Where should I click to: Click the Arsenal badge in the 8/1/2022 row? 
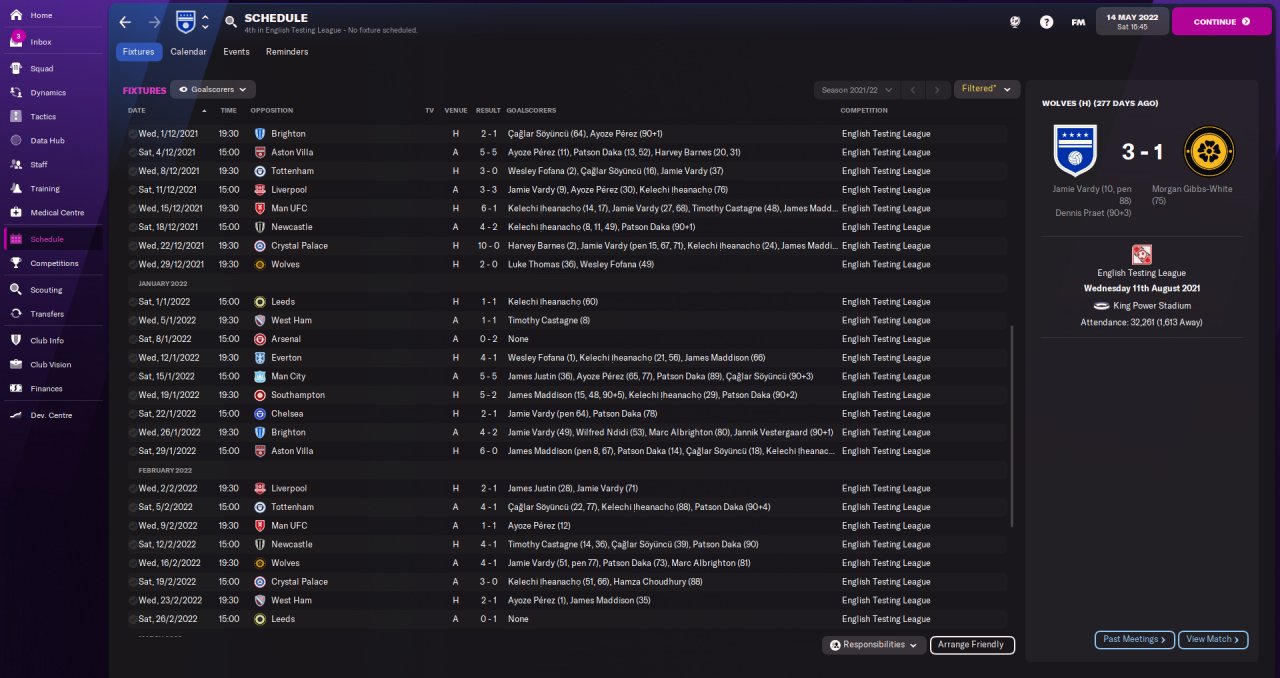coord(260,339)
